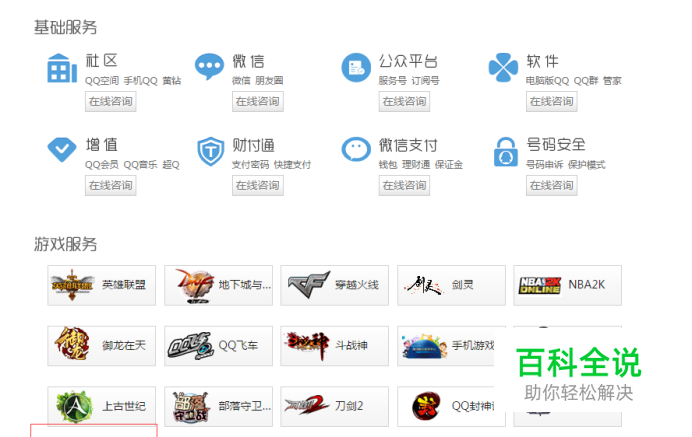
Task: Click the QQ飞车 speed logo
Action: (191, 345)
